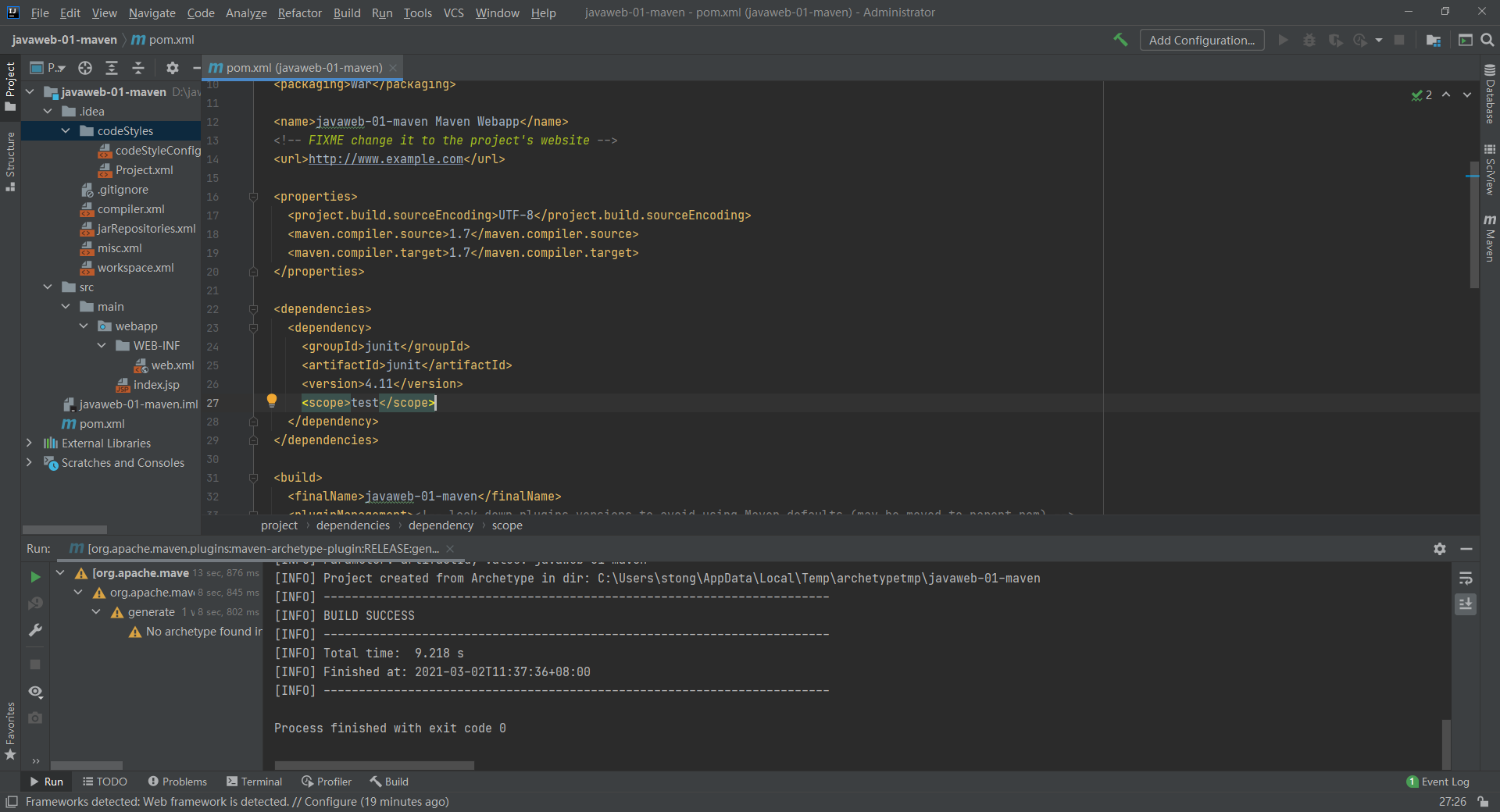Collapse the codeStyles folder
This screenshot has width=1500, height=812.
point(66,131)
